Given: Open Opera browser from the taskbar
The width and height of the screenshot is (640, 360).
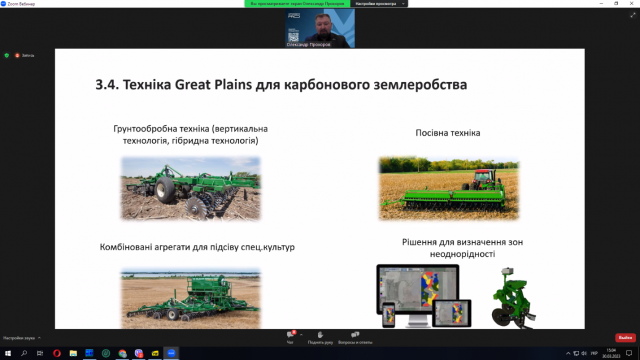Looking at the screenshot, I should pos(57,353).
